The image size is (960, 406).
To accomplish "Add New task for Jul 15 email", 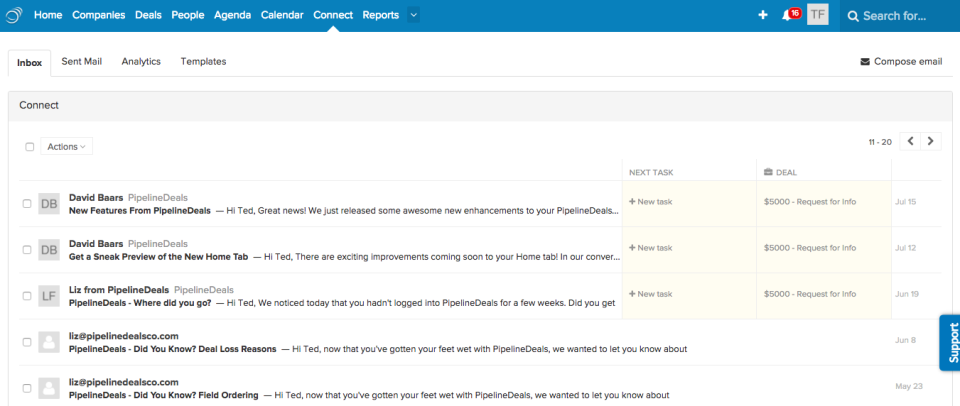I will [650, 201].
